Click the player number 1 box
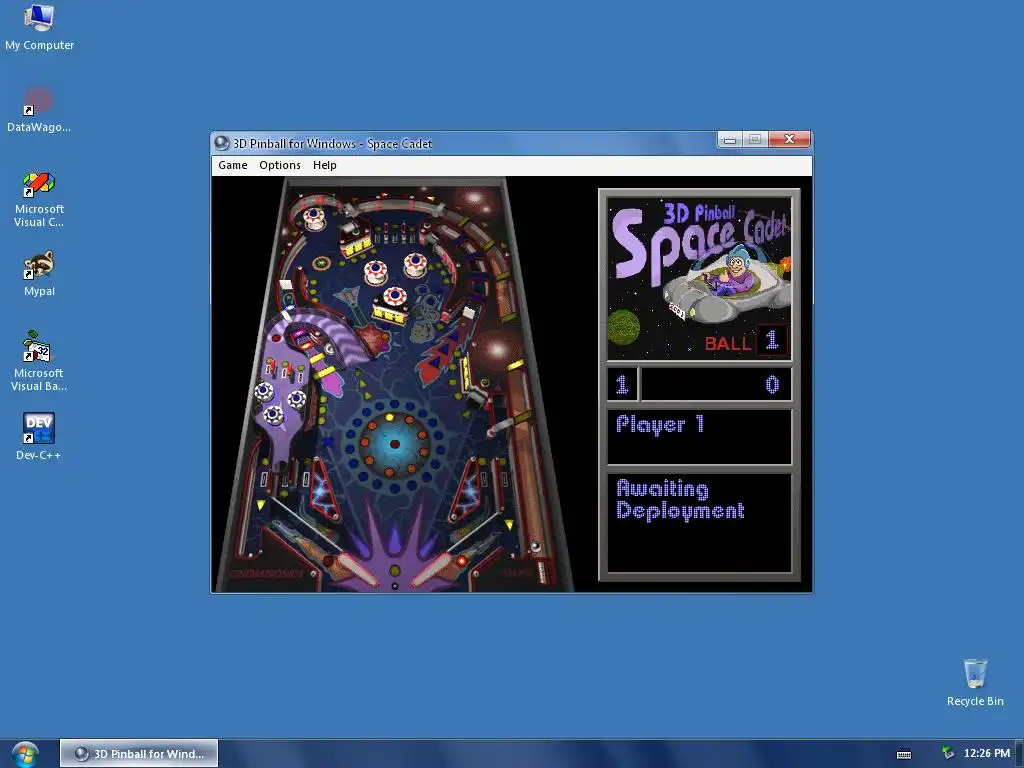Viewport: 1024px width, 768px height. [622, 384]
